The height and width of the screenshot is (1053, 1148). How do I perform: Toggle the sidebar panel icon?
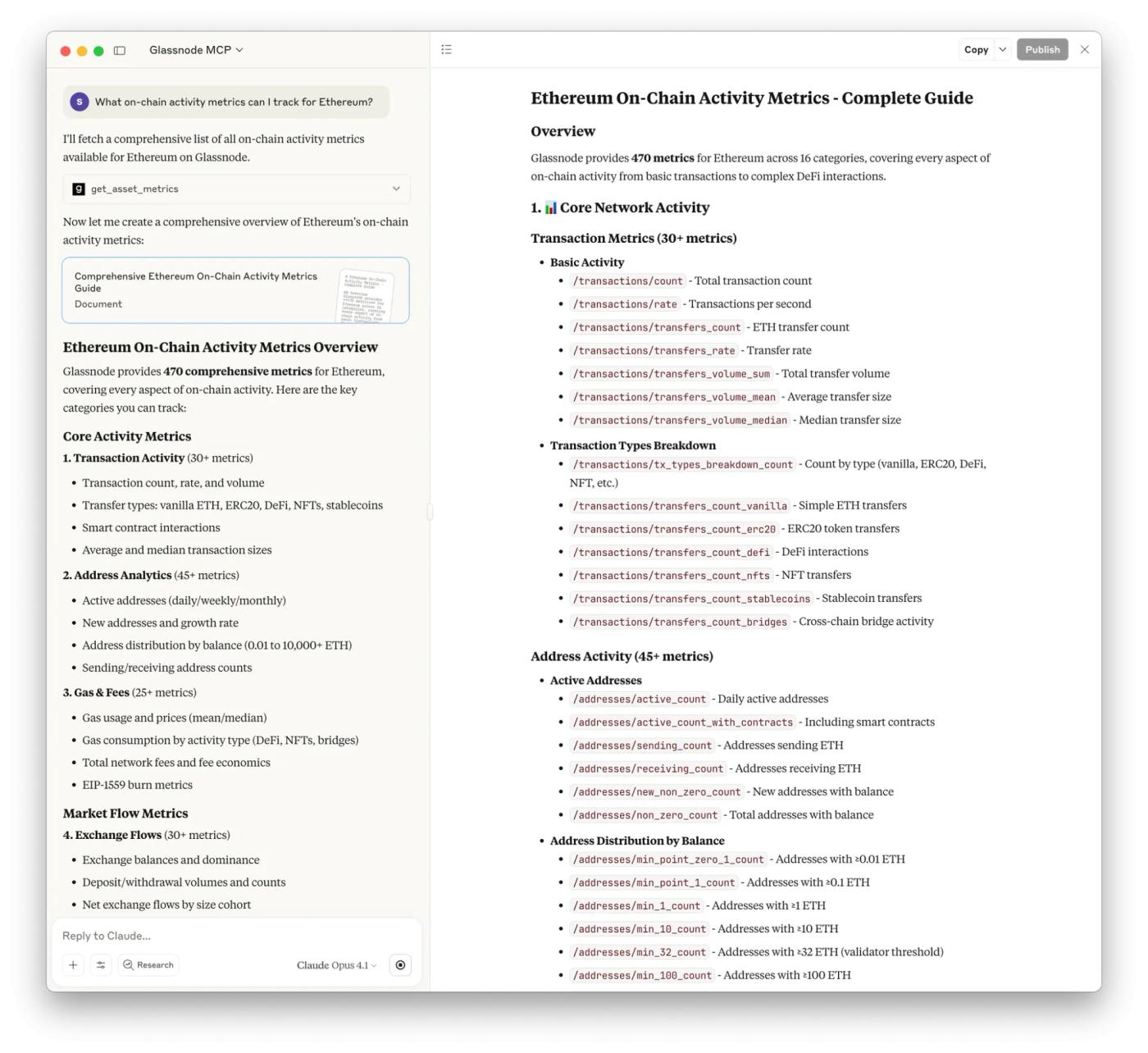(x=120, y=51)
